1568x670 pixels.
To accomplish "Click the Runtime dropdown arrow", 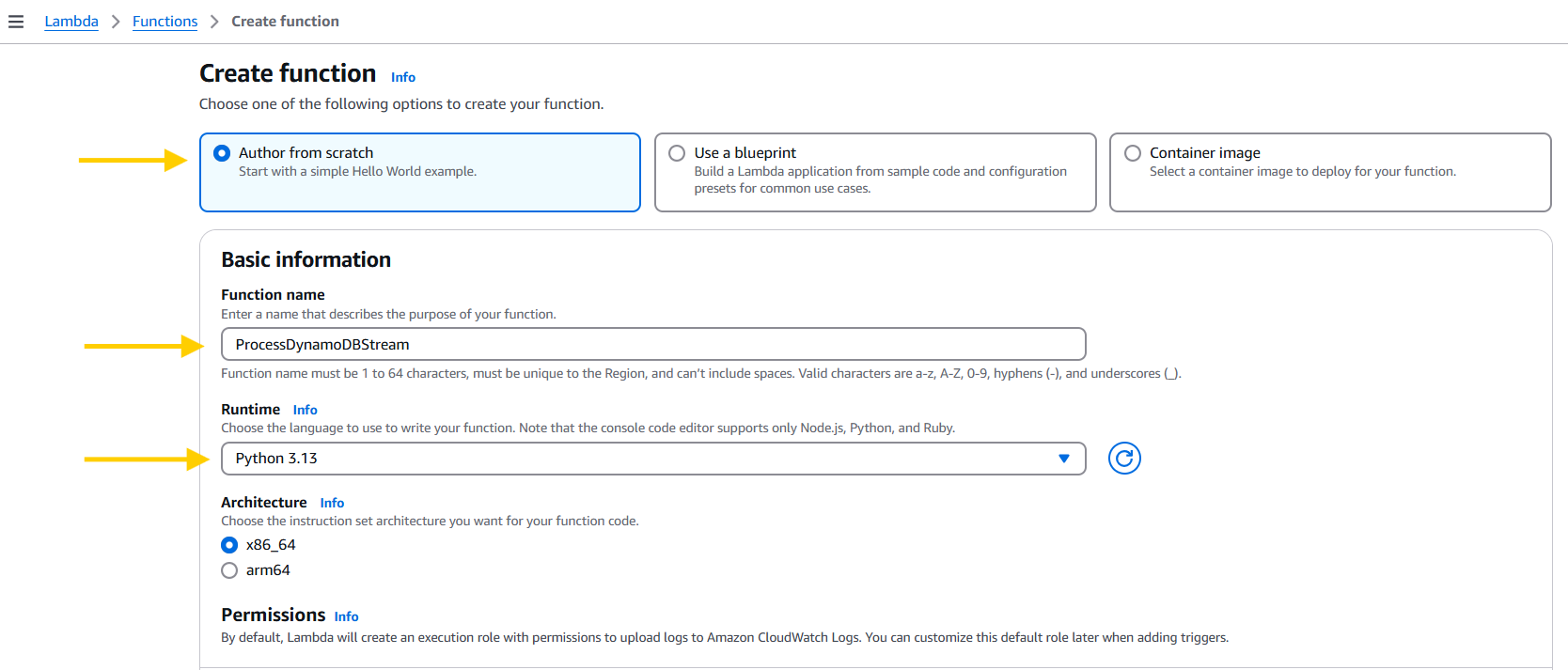I will point(1063,459).
